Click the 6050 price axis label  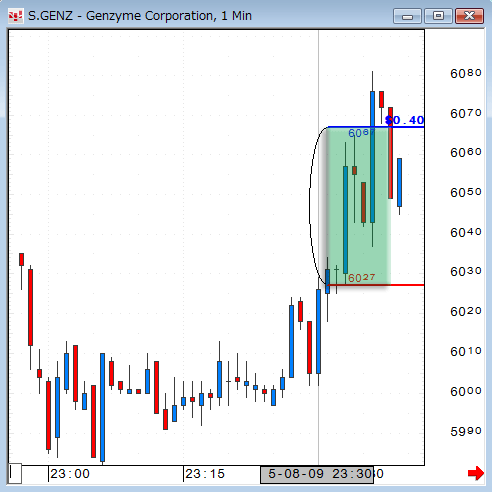point(466,192)
